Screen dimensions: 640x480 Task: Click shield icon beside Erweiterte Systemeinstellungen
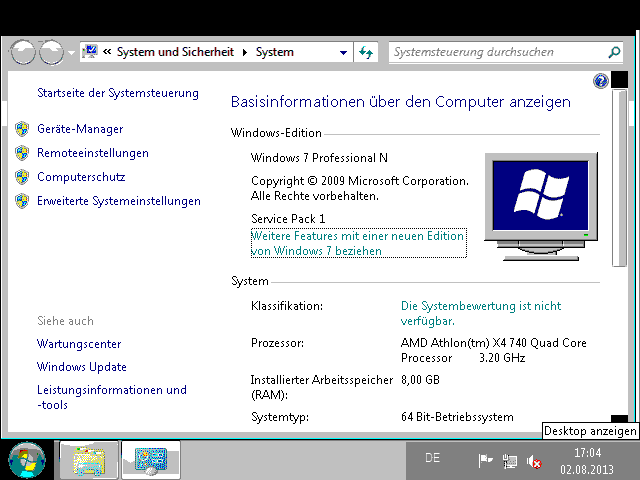tap(22, 201)
